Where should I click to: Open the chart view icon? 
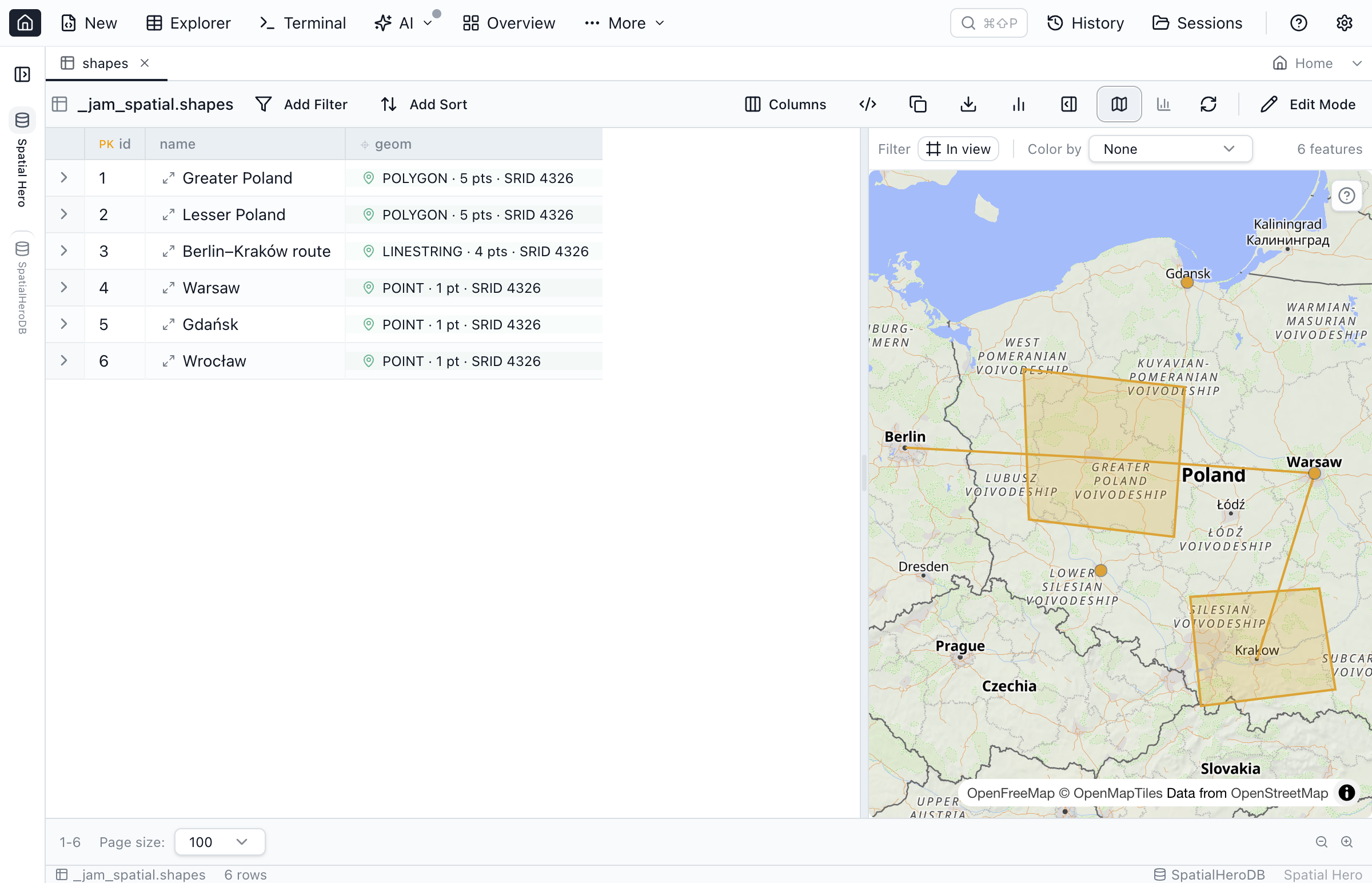[1163, 104]
